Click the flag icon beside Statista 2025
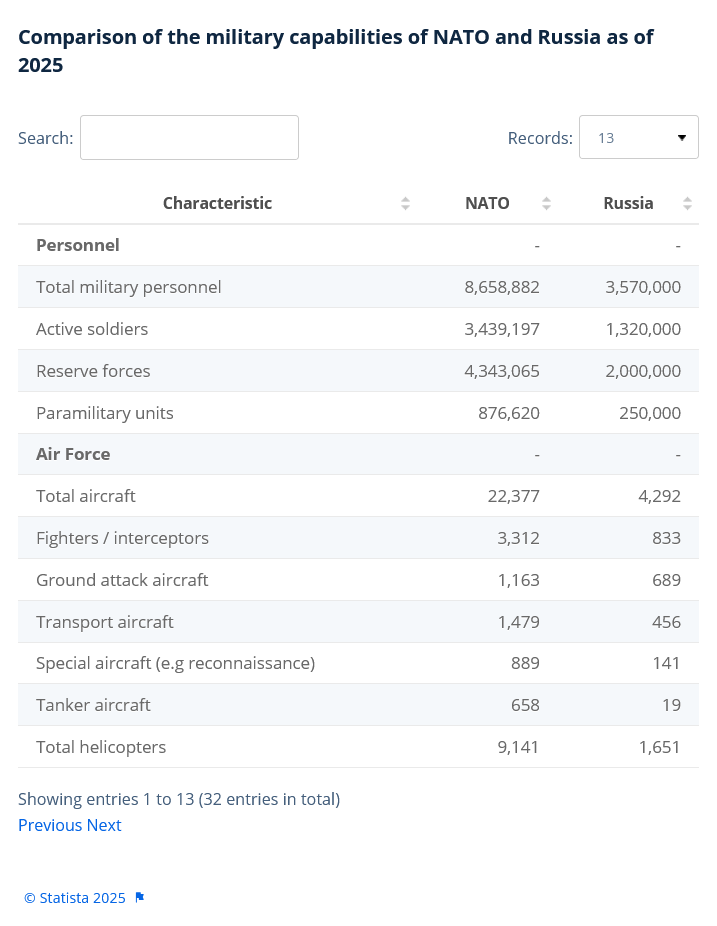This screenshot has height=926, width=717. click(139, 898)
